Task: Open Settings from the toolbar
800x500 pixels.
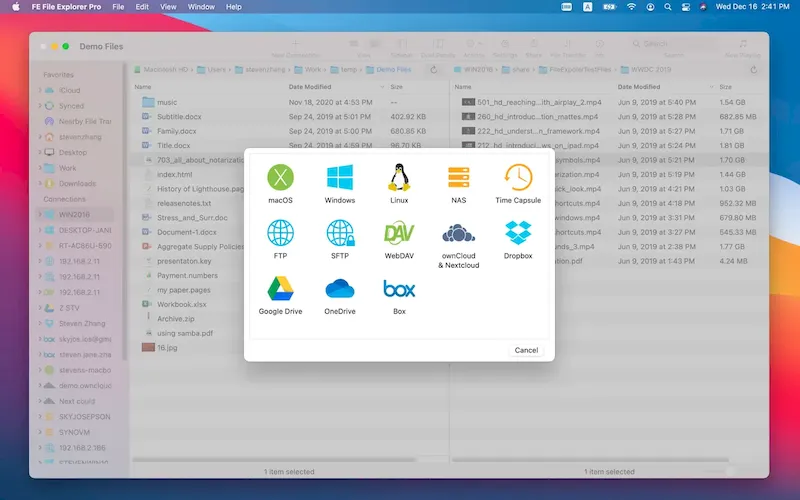Action: [505, 48]
